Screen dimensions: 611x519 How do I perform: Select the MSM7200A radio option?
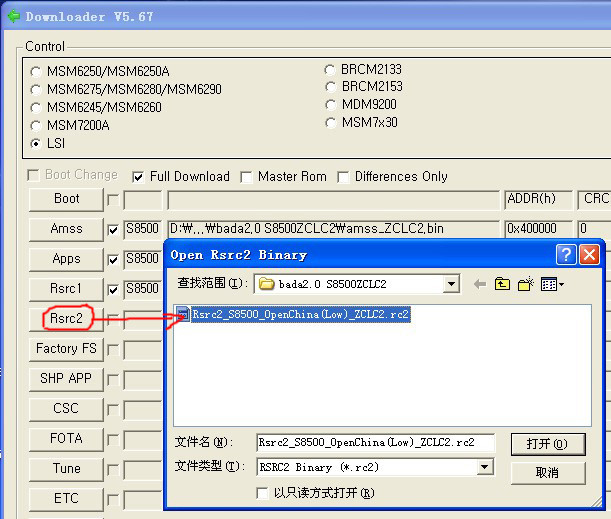click(36, 125)
